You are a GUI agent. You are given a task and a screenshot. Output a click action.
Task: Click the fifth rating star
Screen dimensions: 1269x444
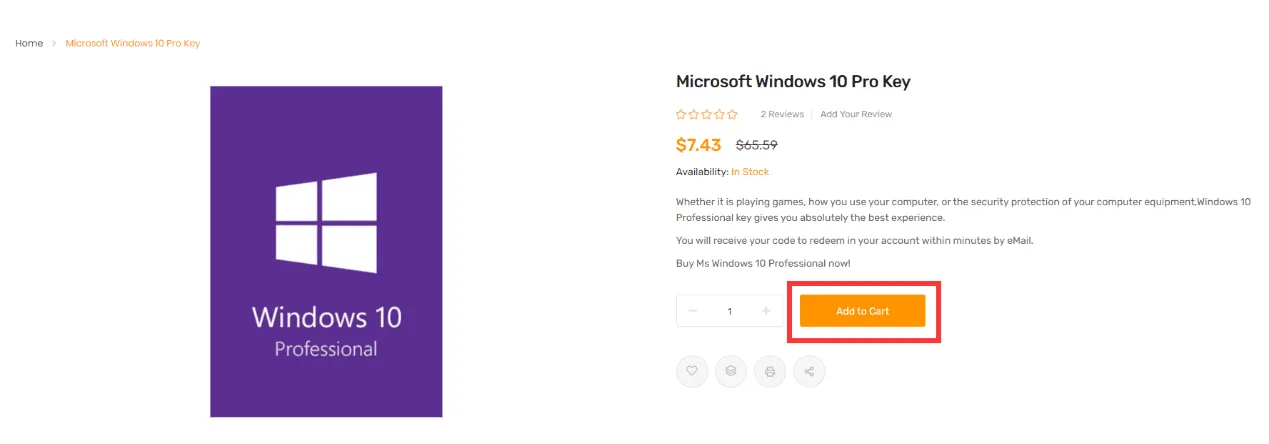click(x=733, y=115)
